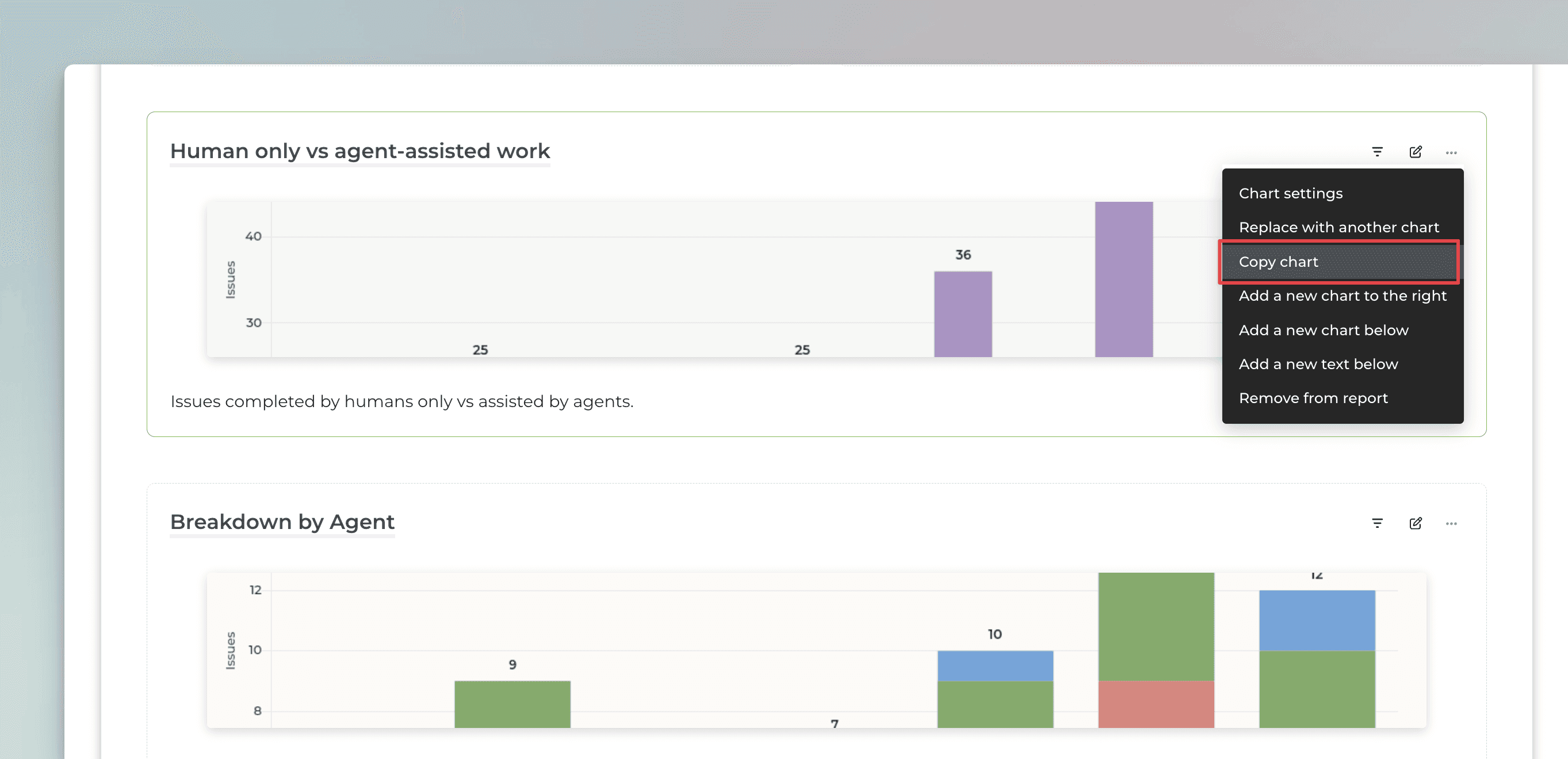Click the blue segment of bar labeled 10
This screenshot has height=759, width=1568.
click(x=995, y=666)
